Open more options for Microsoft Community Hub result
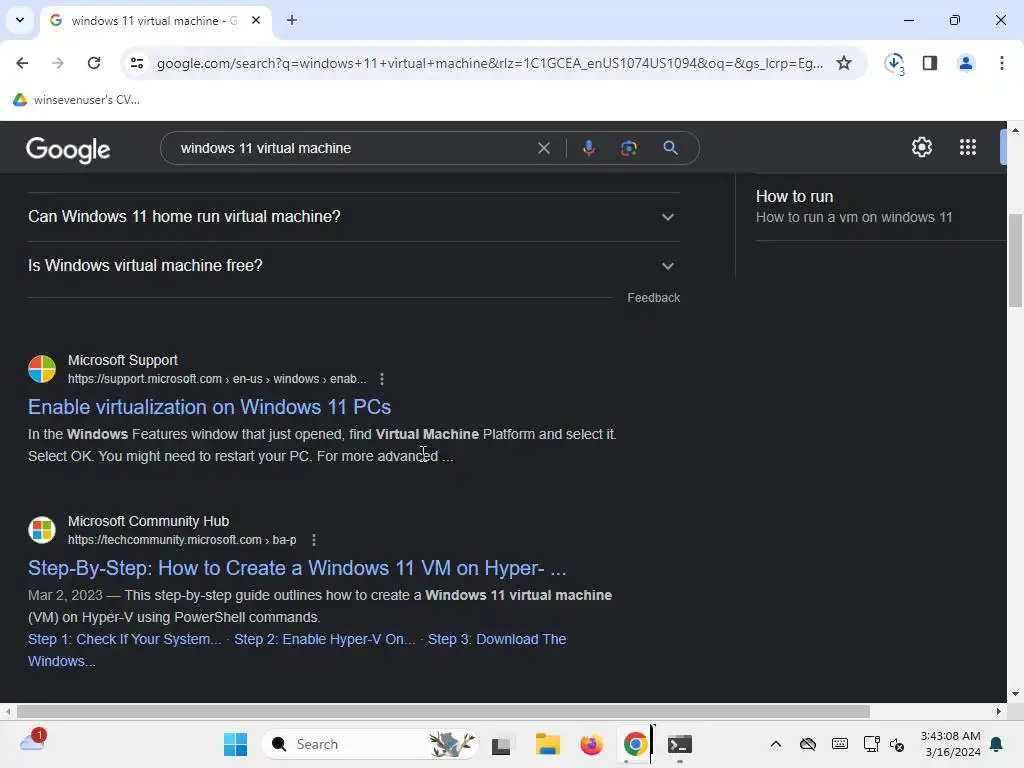Viewport: 1024px width, 768px height. [x=314, y=540]
